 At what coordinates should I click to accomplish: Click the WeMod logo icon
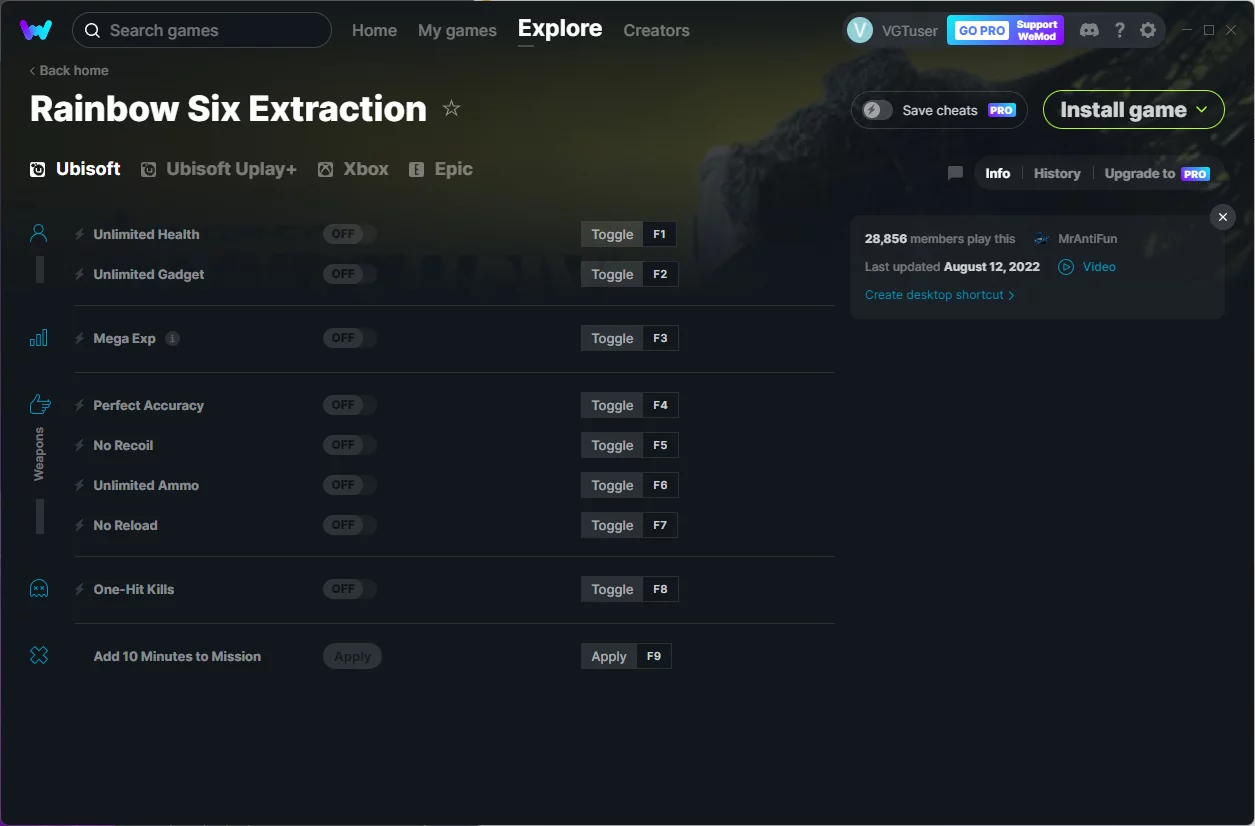[x=36, y=30]
